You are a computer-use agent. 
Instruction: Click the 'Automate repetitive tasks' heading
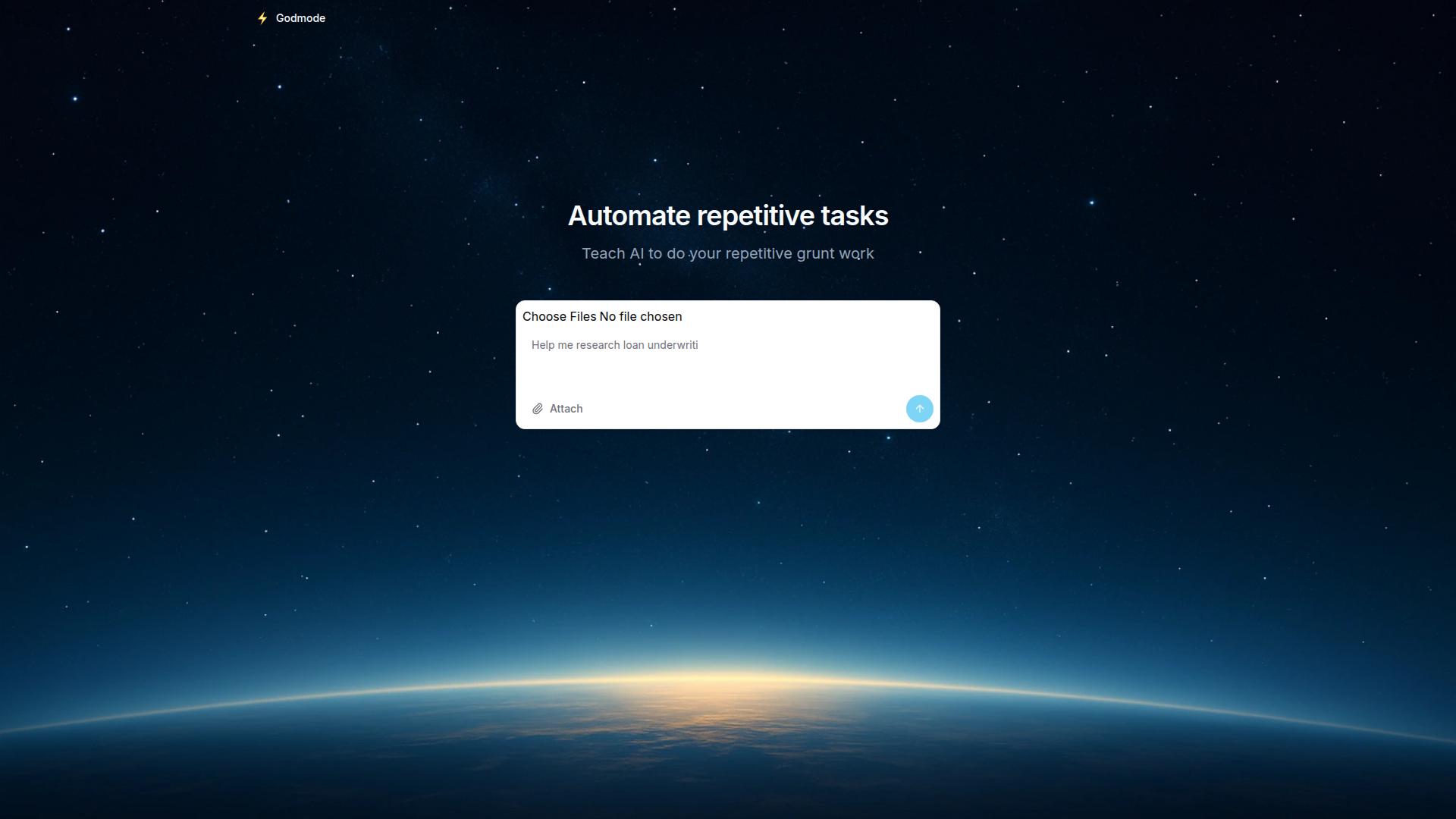[x=727, y=216]
